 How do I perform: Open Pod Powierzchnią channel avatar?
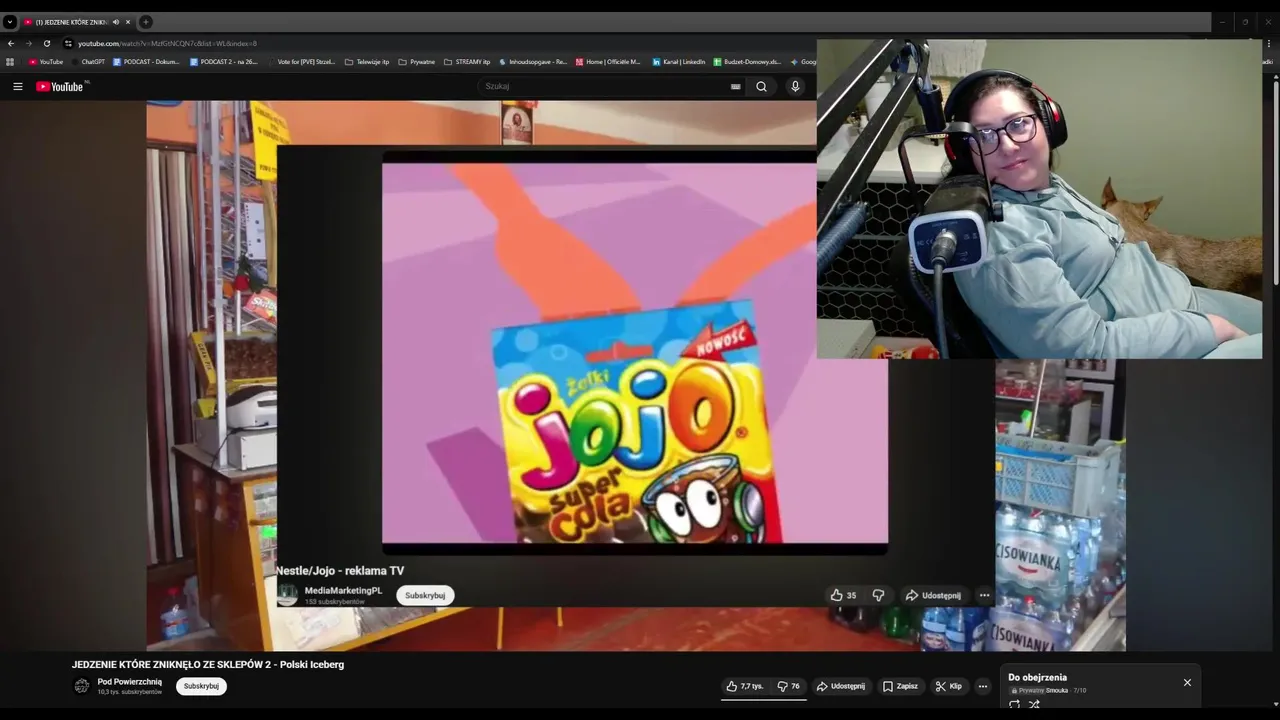(82, 686)
